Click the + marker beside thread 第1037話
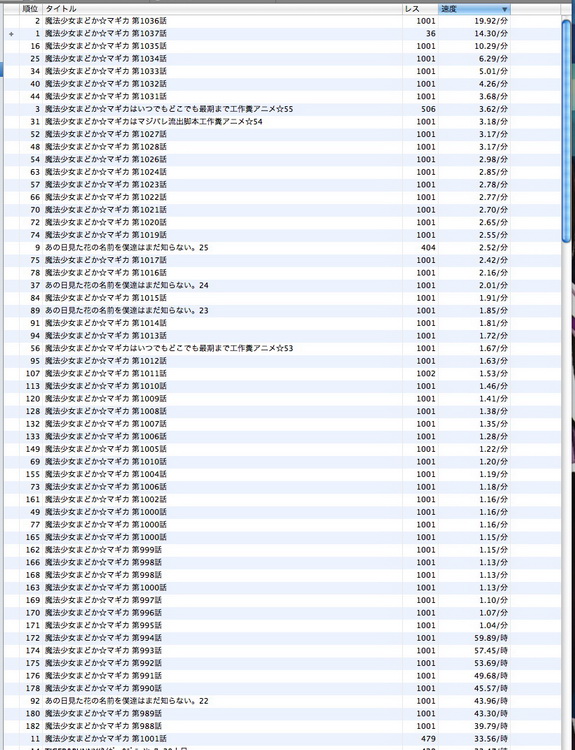Screen dimensions: 575x750 click(11, 34)
